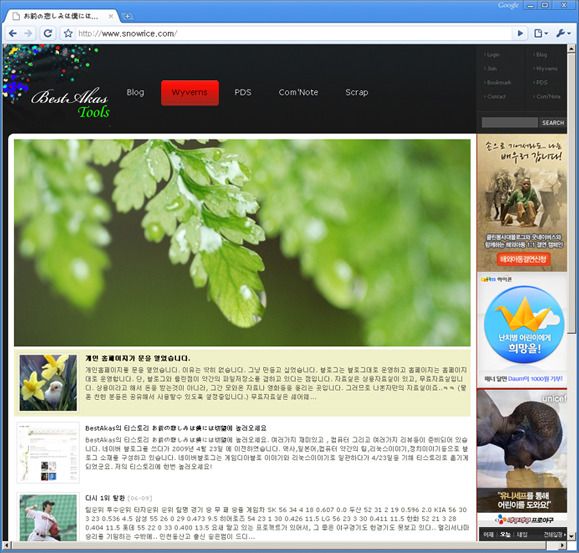This screenshot has height=553, width=579.
Task: Click the overseas child sponsorship ad banner
Action: [x=522, y=203]
